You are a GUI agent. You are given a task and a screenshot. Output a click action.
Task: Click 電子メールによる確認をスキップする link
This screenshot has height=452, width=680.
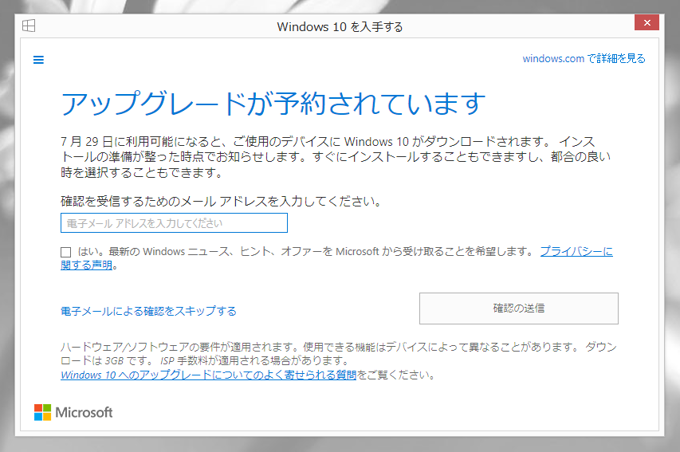148,311
